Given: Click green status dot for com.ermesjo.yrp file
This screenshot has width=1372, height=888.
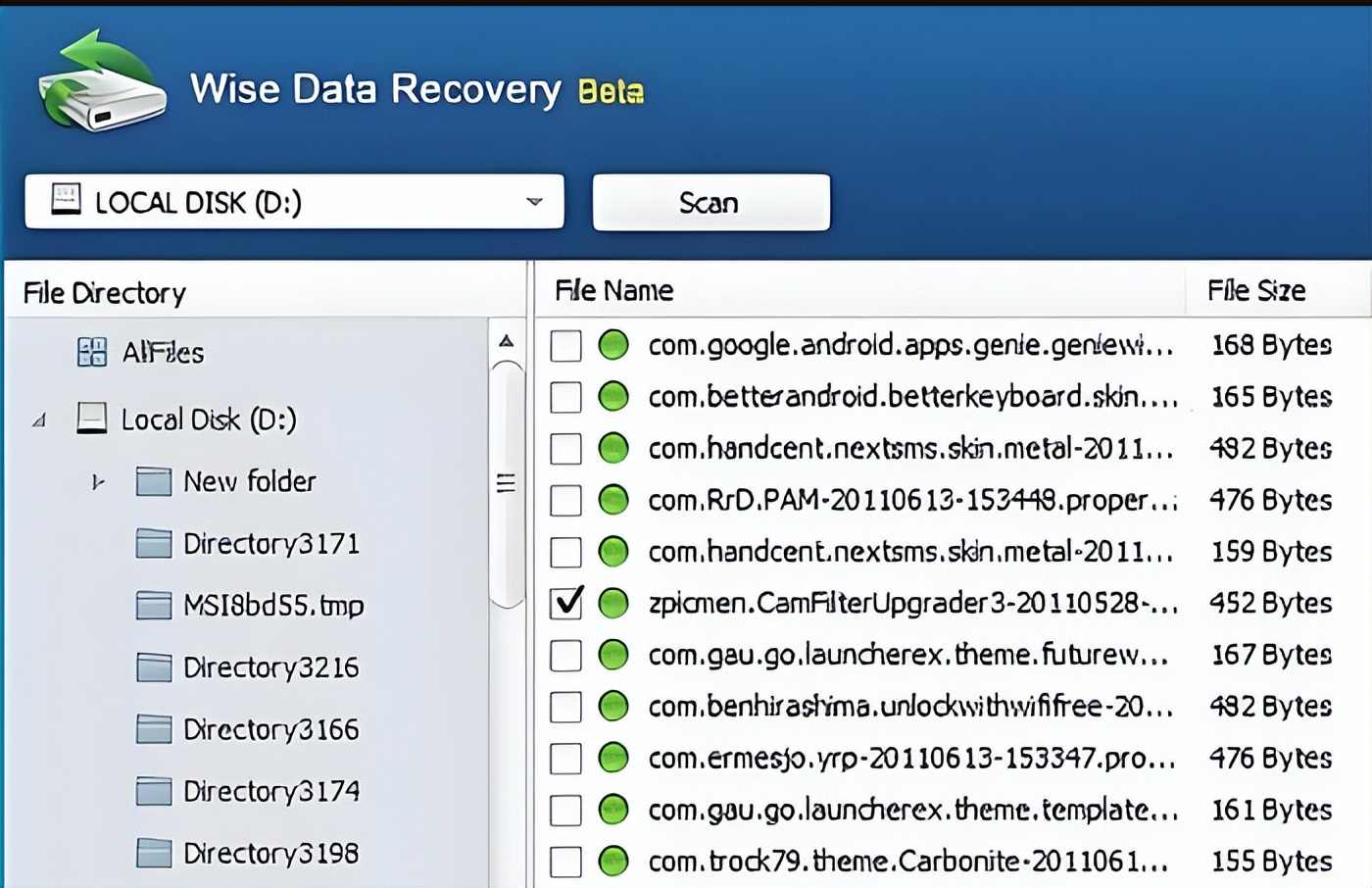Looking at the screenshot, I should [x=613, y=759].
